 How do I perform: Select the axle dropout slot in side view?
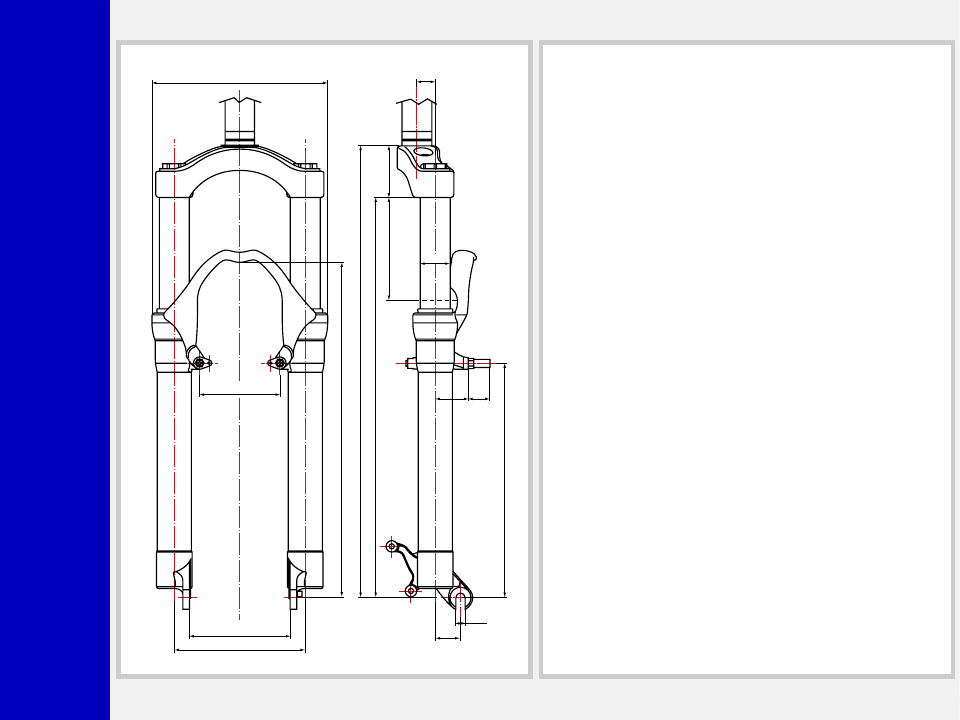click(x=460, y=599)
